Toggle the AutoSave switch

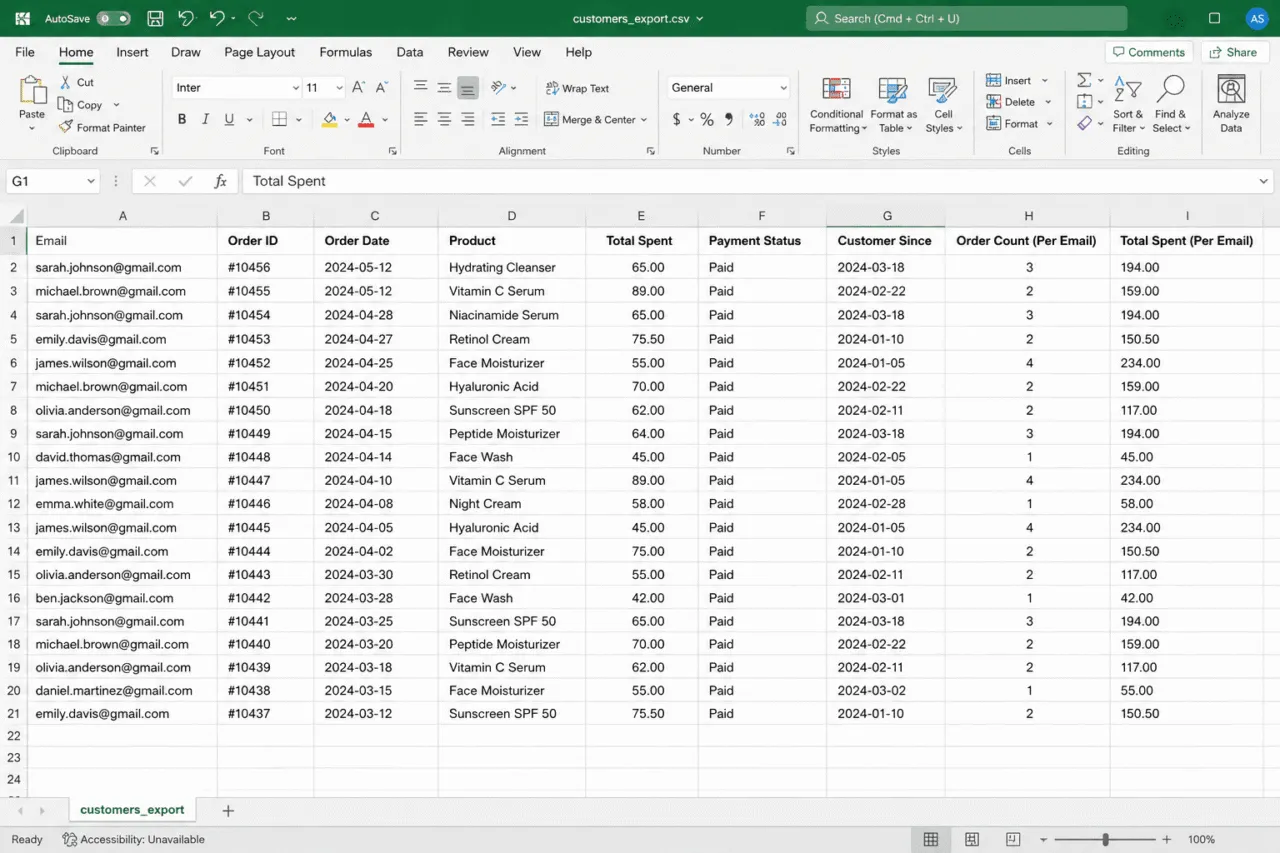pyautogui.click(x=114, y=18)
